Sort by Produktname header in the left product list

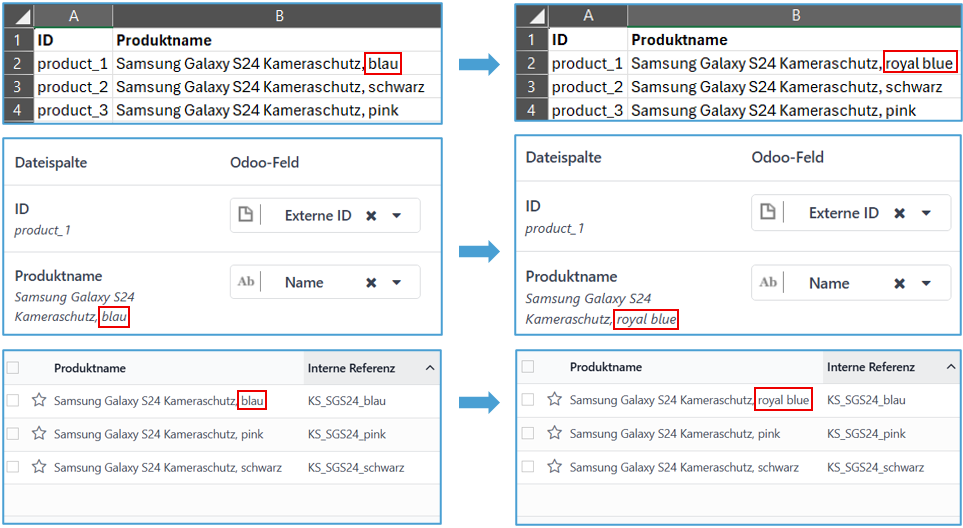[x=90, y=368]
